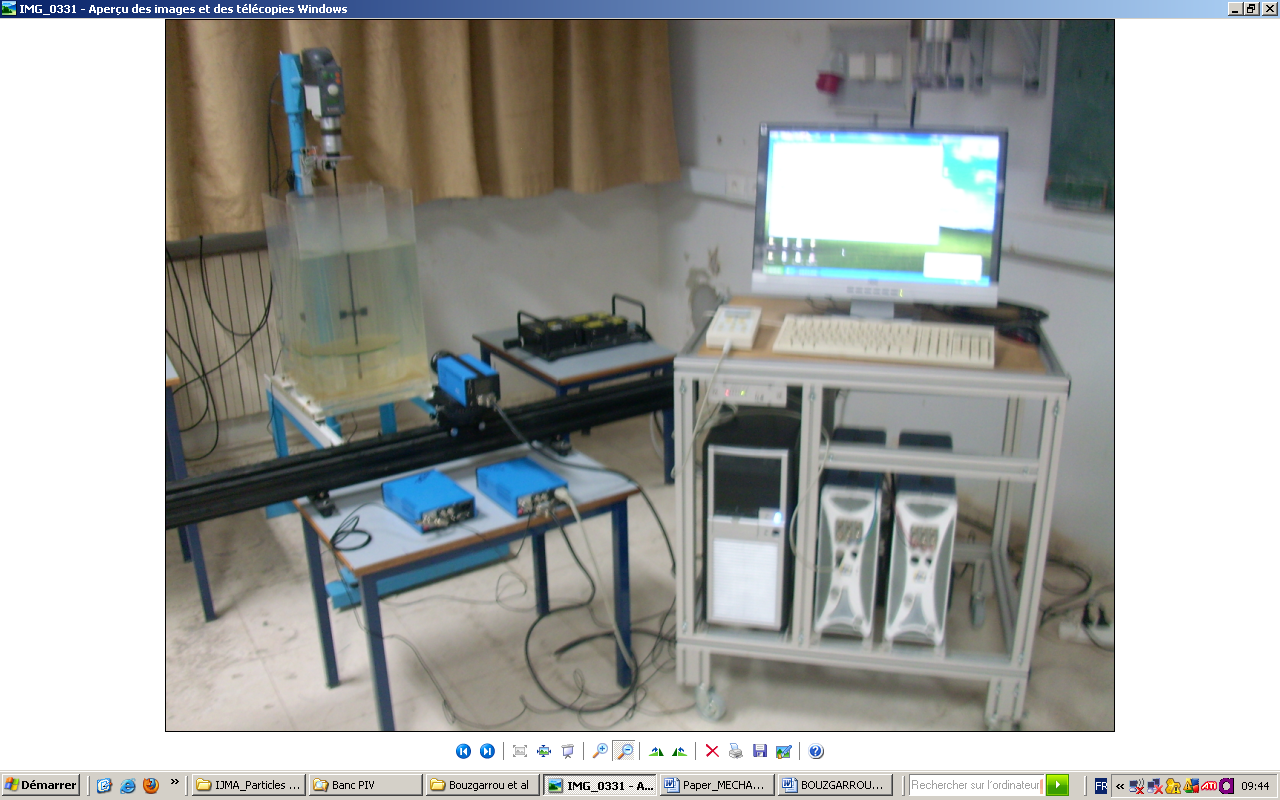
Task: Go to the next image
Action: click(x=487, y=751)
